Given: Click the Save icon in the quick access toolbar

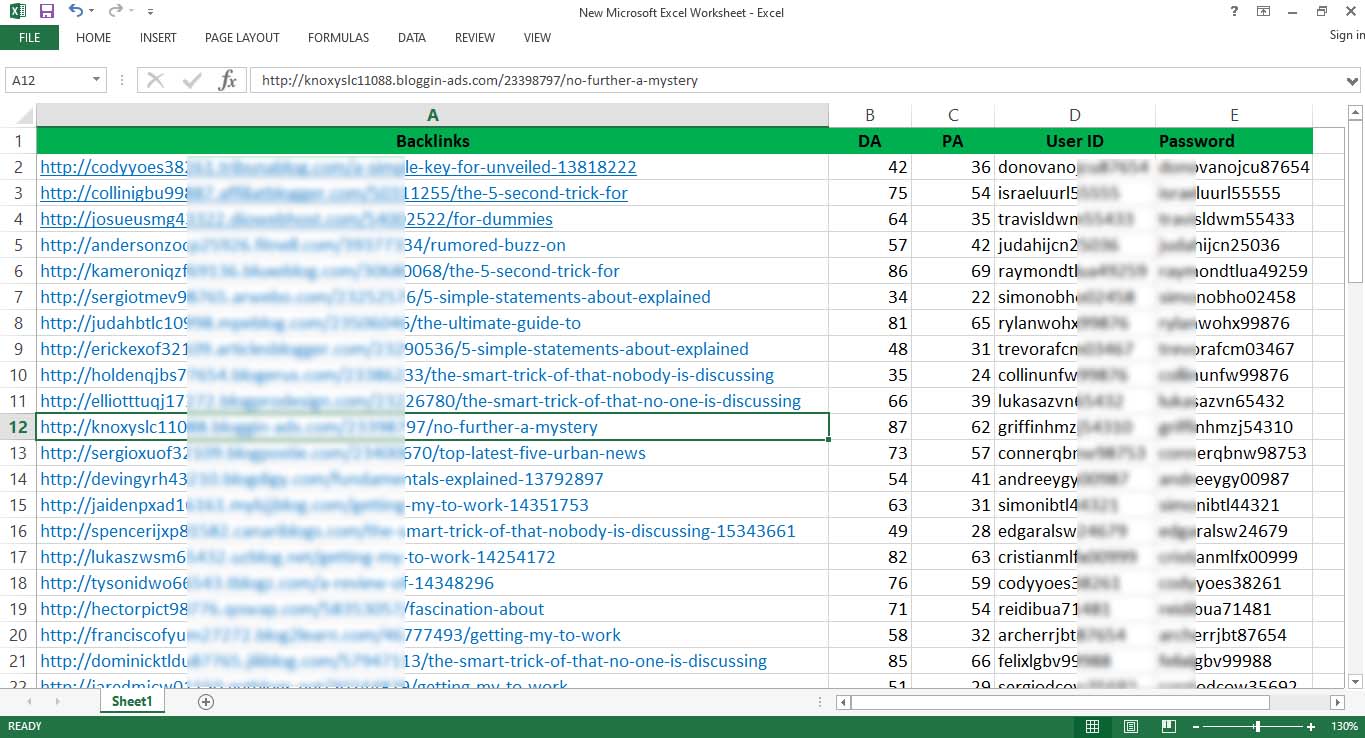Looking at the screenshot, I should coord(46,12).
